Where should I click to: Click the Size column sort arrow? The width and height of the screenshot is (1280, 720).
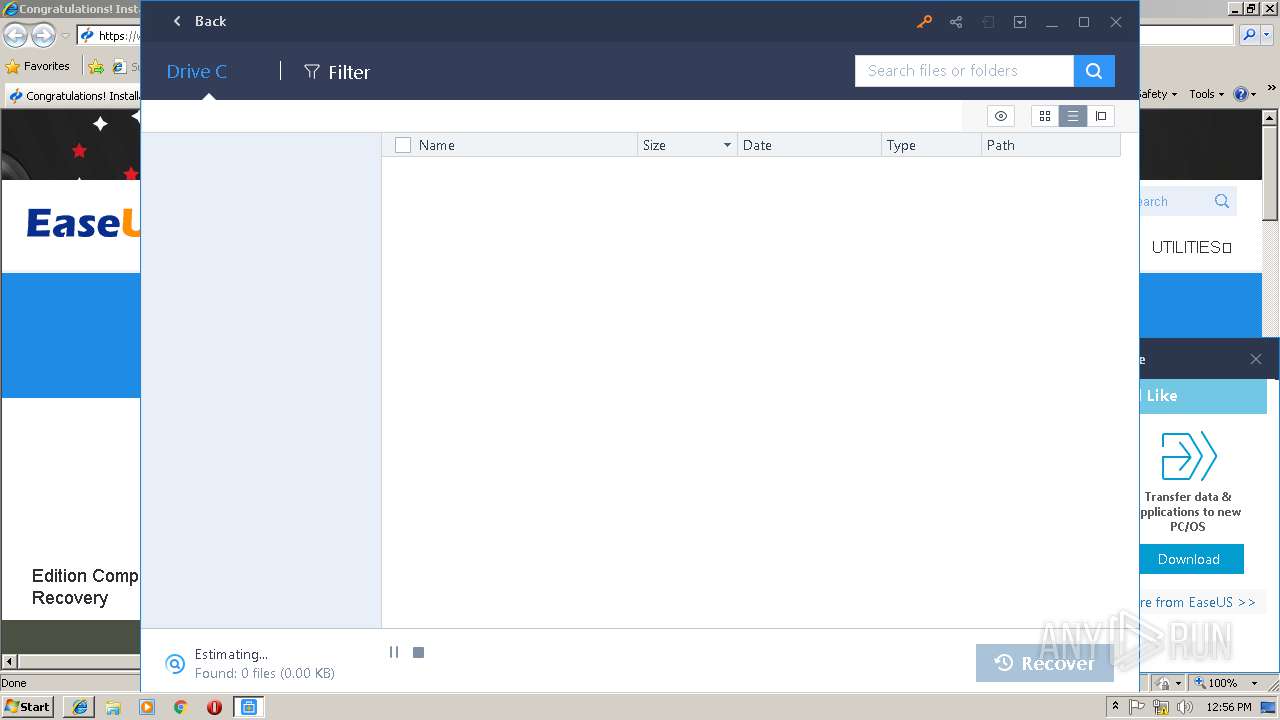tap(727, 145)
